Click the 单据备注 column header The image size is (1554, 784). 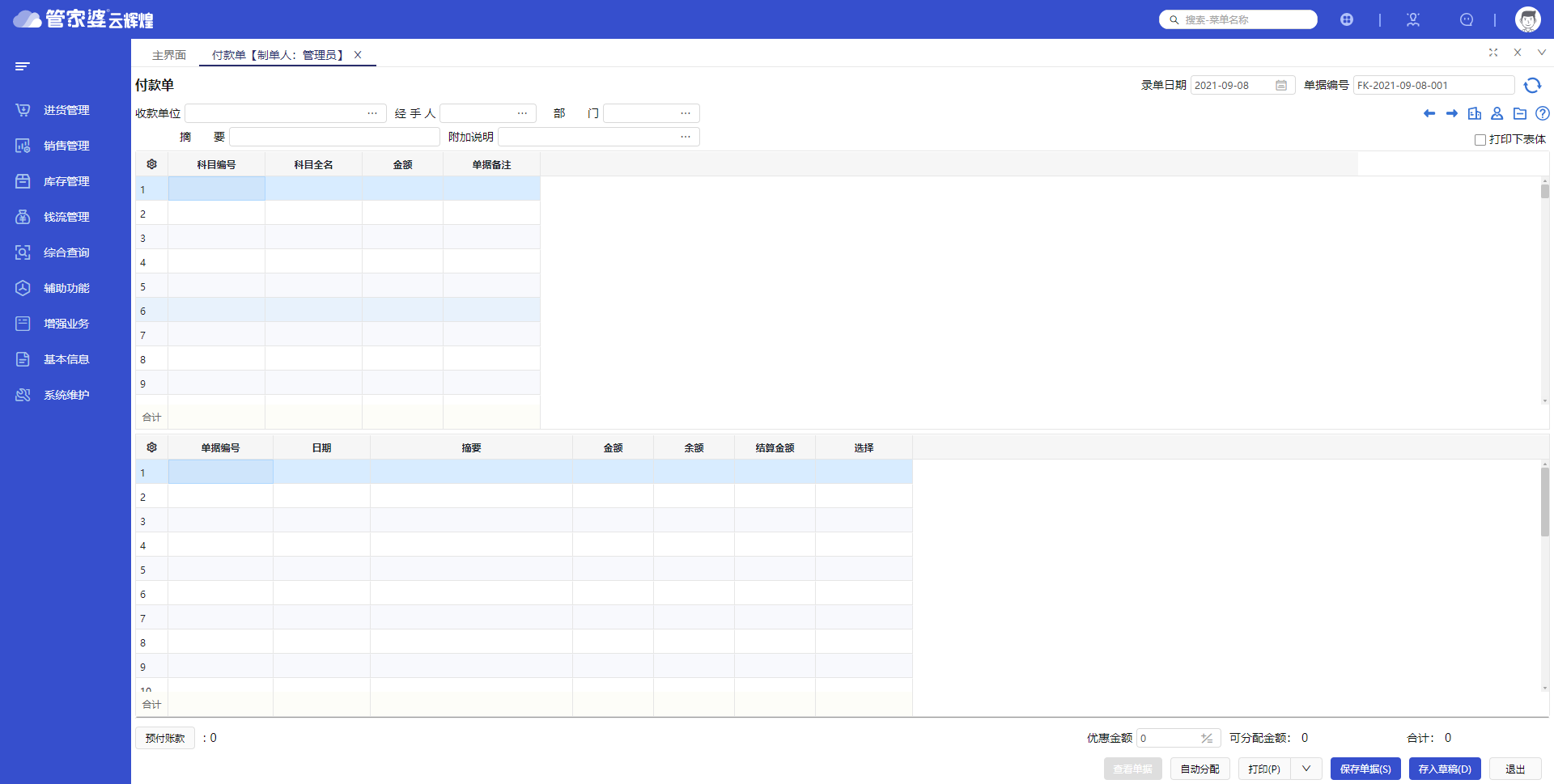point(491,164)
